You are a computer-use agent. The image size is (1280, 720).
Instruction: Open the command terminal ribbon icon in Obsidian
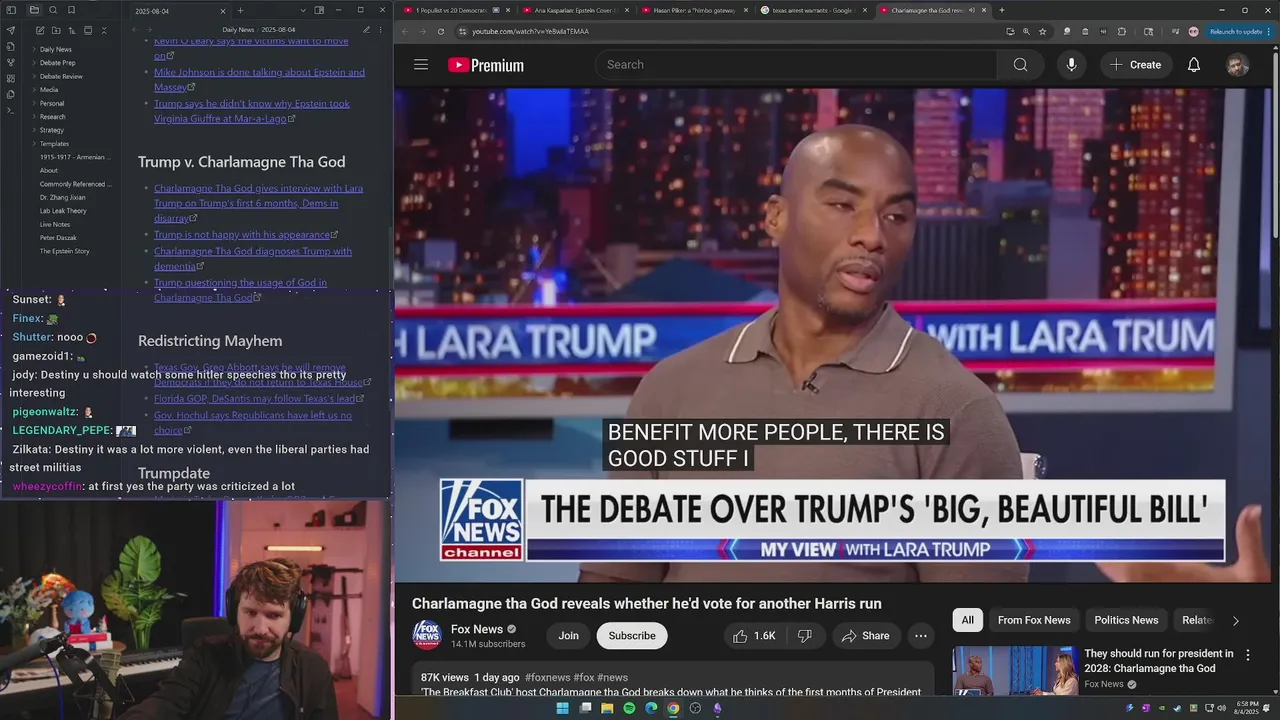(11, 110)
